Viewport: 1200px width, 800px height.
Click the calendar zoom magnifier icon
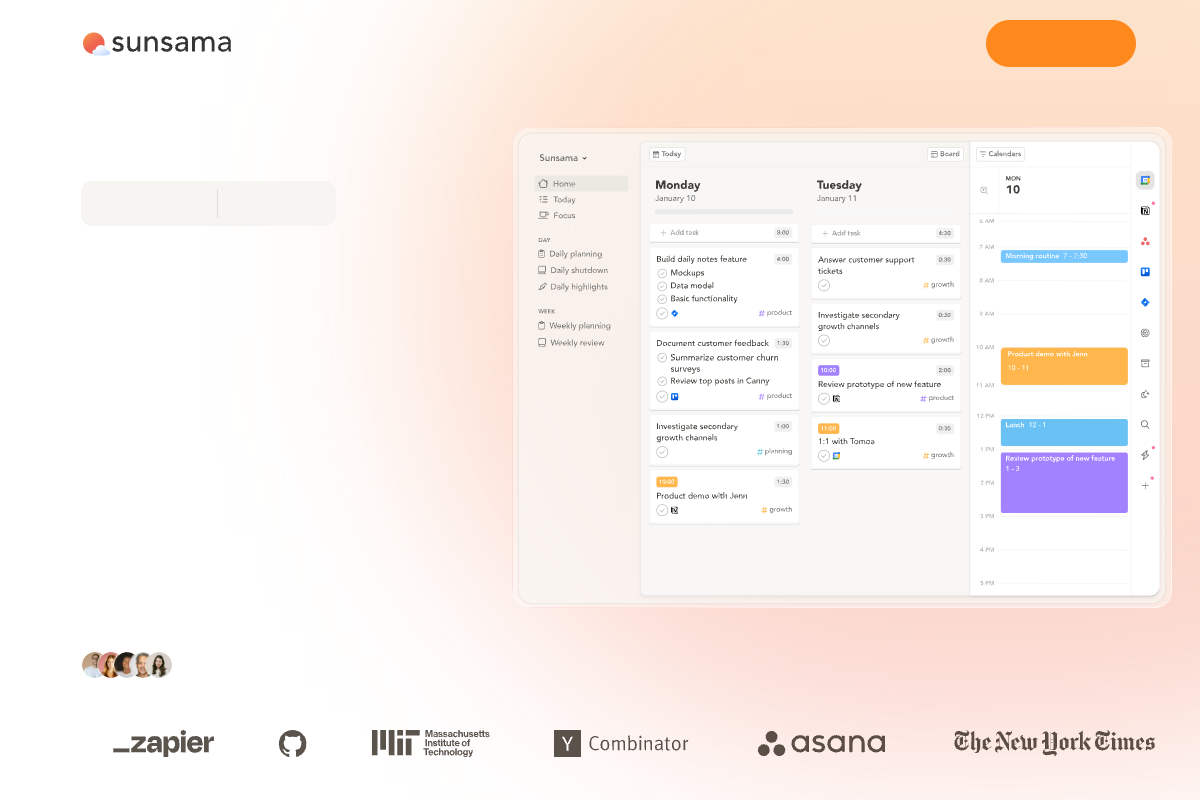point(984,190)
